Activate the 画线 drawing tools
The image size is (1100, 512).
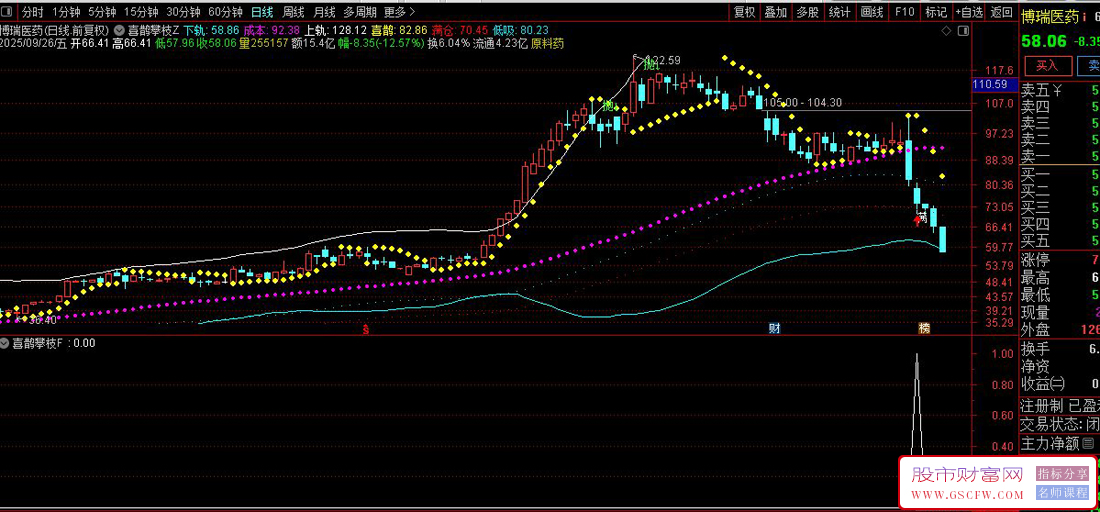[x=871, y=12]
